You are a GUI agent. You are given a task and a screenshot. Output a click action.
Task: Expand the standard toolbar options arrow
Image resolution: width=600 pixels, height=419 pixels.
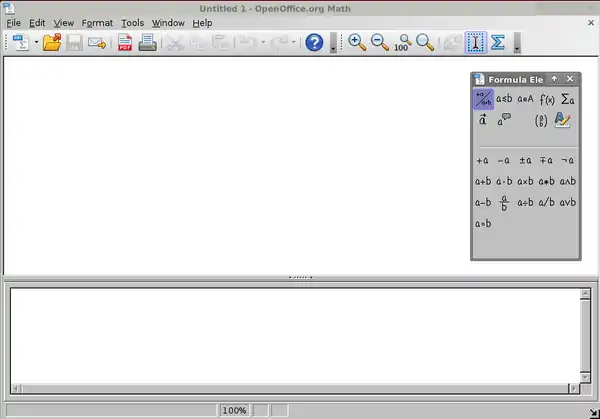tap(333, 42)
